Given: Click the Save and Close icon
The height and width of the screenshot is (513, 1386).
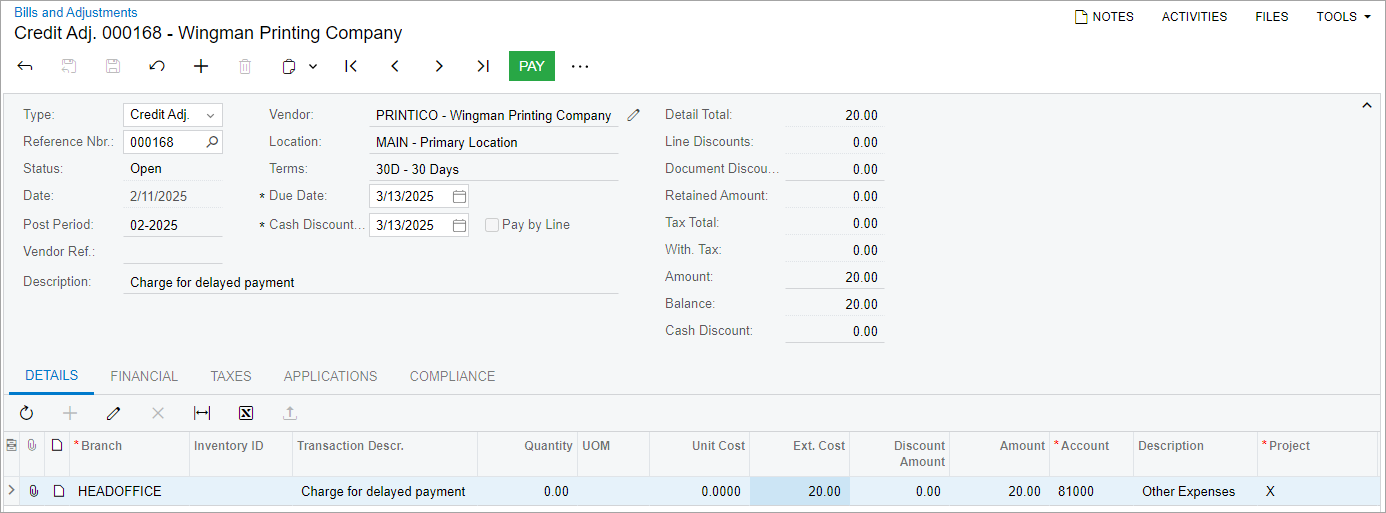Looking at the screenshot, I should (x=69, y=66).
